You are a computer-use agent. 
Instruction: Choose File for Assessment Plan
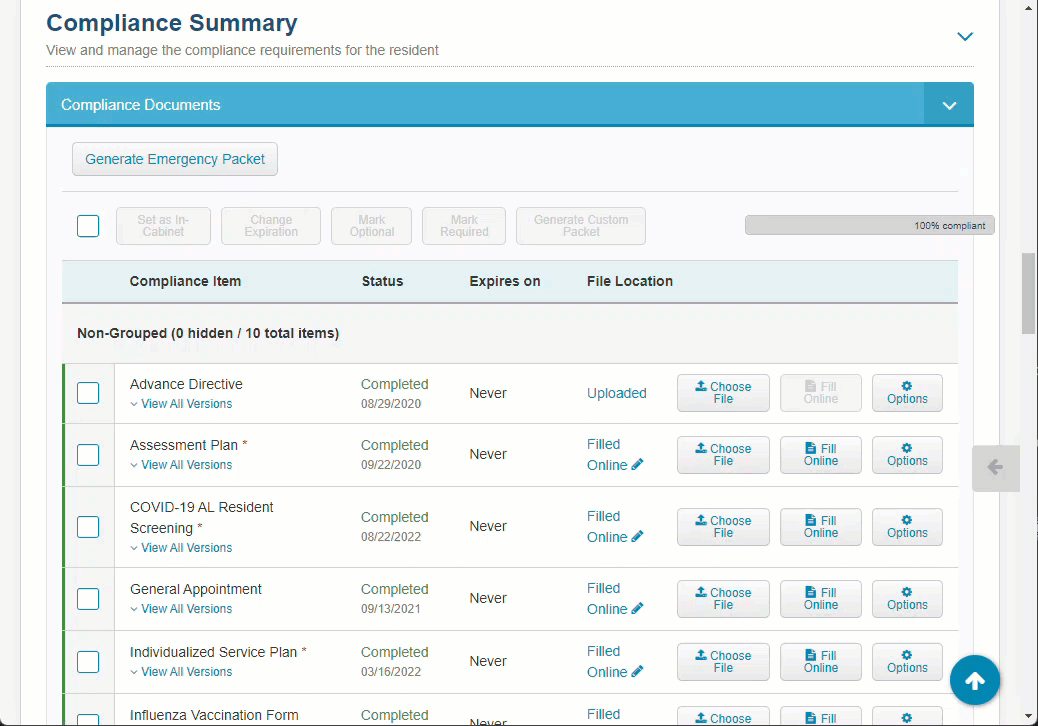[723, 455]
